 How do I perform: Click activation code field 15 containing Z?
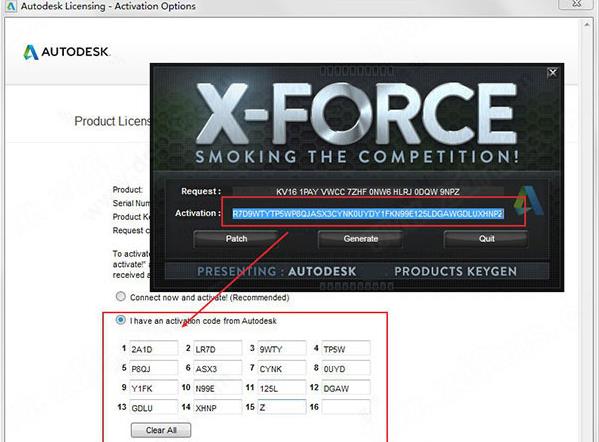[x=282, y=408]
